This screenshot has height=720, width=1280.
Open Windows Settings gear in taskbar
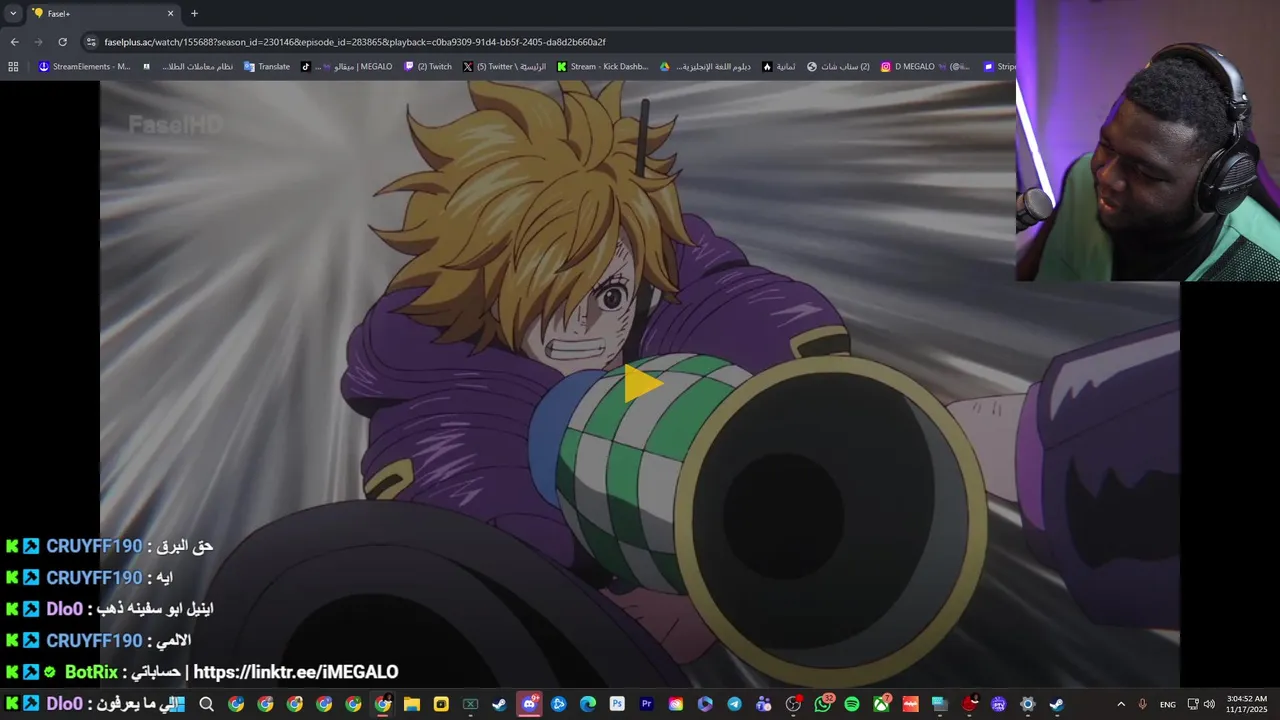1028,704
